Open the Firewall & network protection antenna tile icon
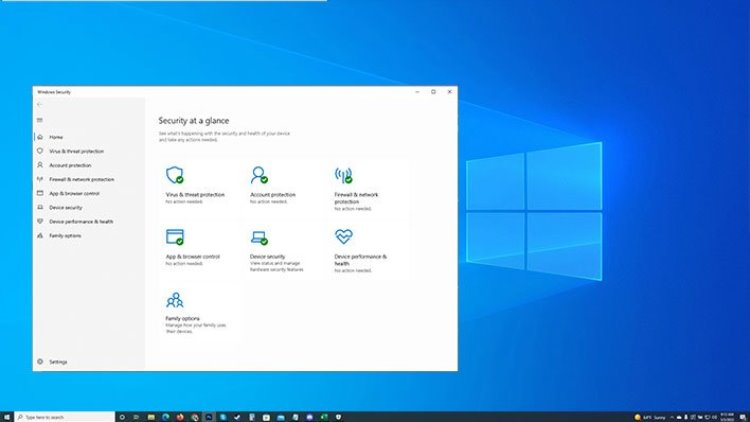 click(x=343, y=176)
